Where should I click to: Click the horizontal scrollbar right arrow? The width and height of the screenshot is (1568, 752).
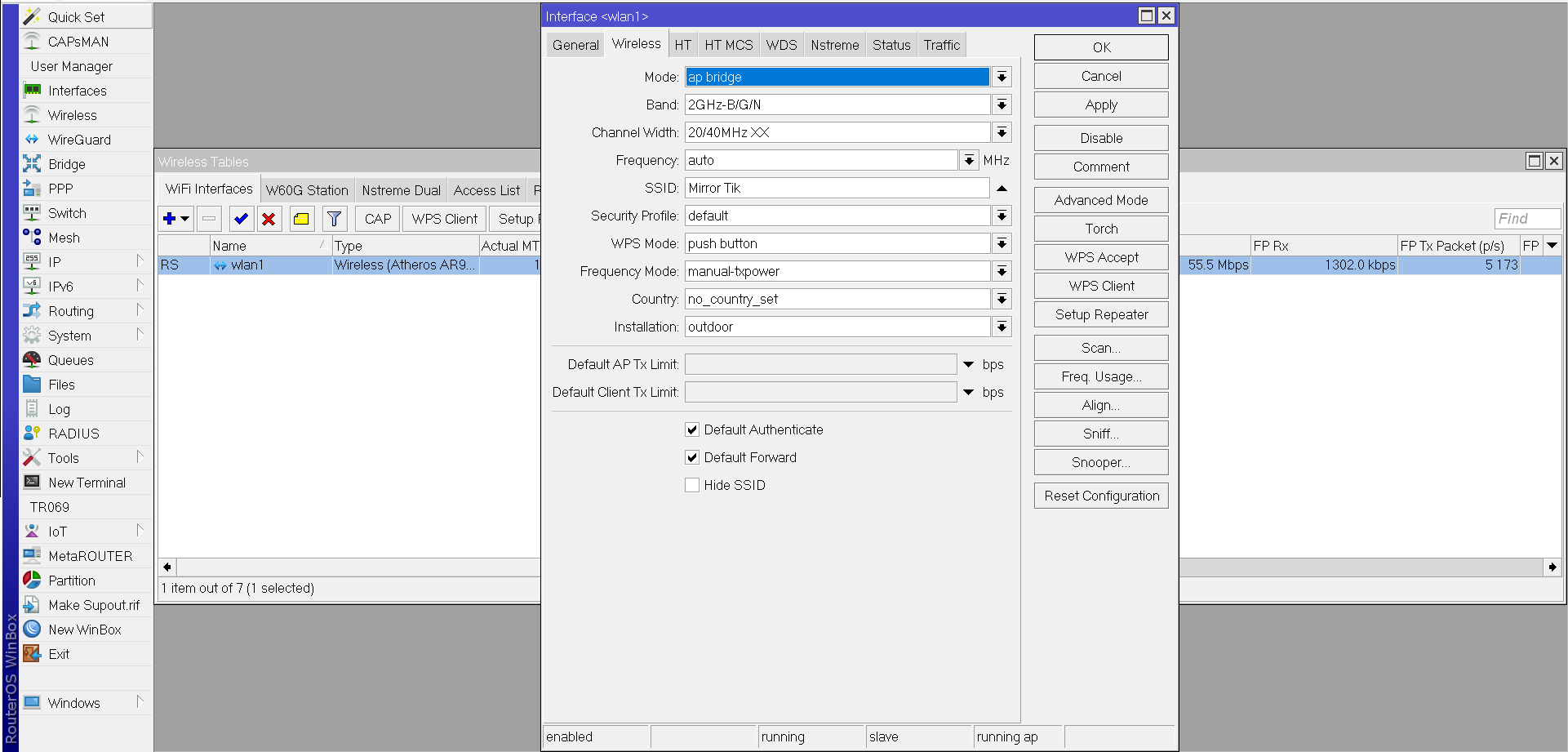[1552, 567]
